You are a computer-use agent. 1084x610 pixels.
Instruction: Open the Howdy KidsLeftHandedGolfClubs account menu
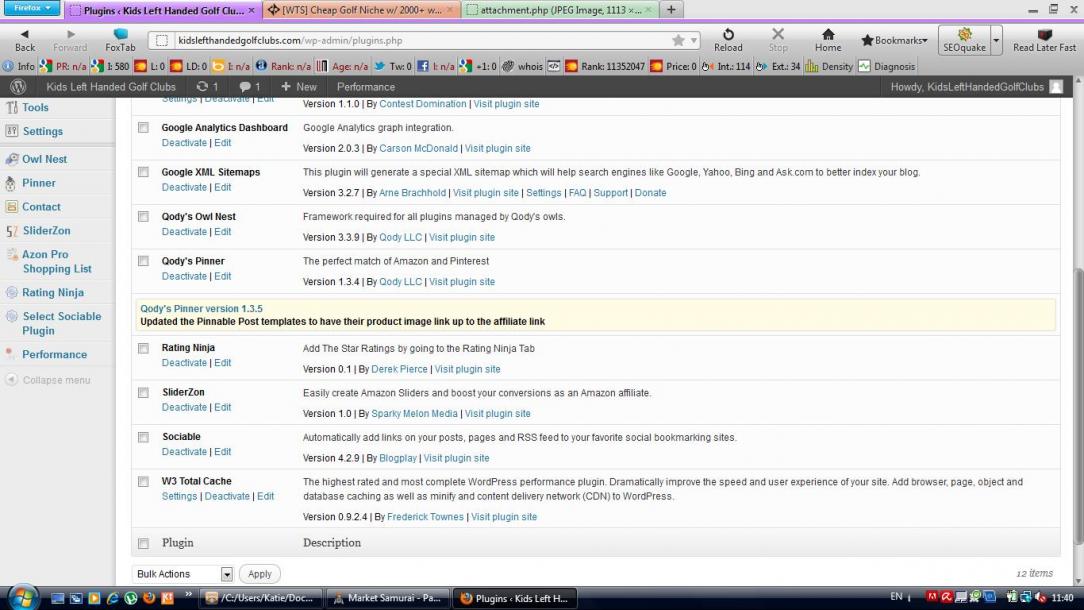click(976, 86)
